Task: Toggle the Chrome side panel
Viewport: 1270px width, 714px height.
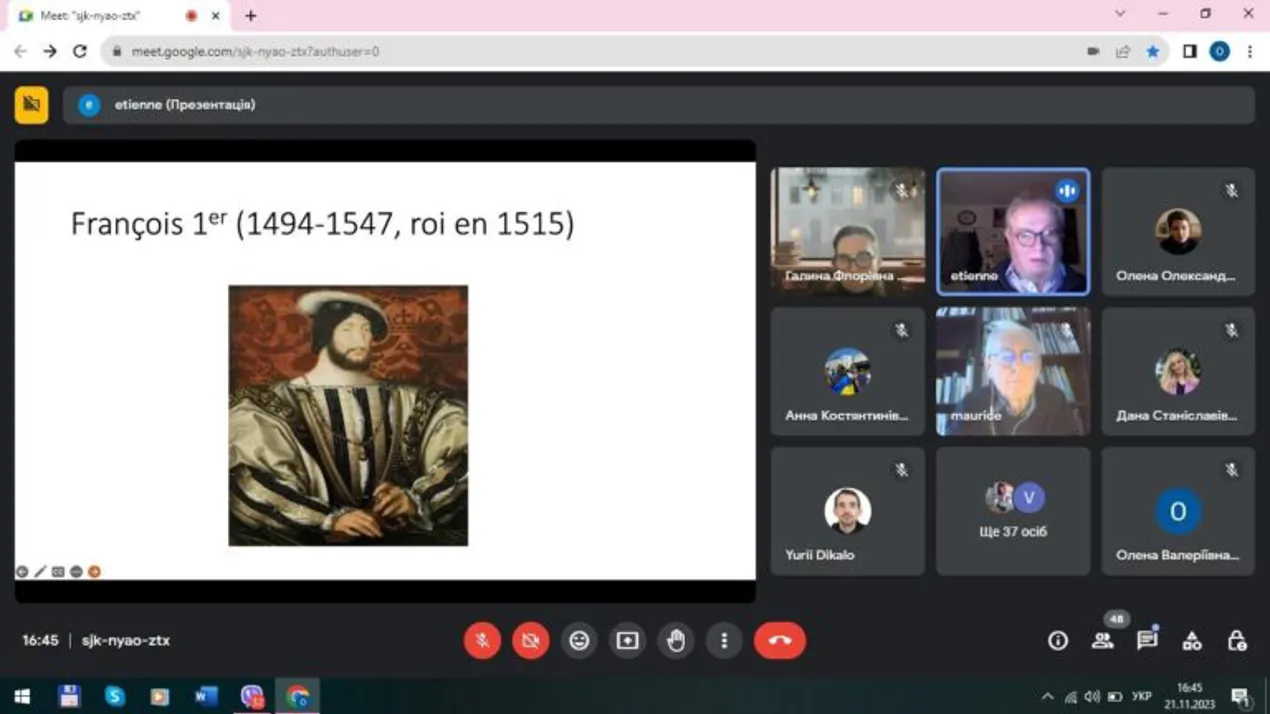Action: pyautogui.click(x=1190, y=52)
